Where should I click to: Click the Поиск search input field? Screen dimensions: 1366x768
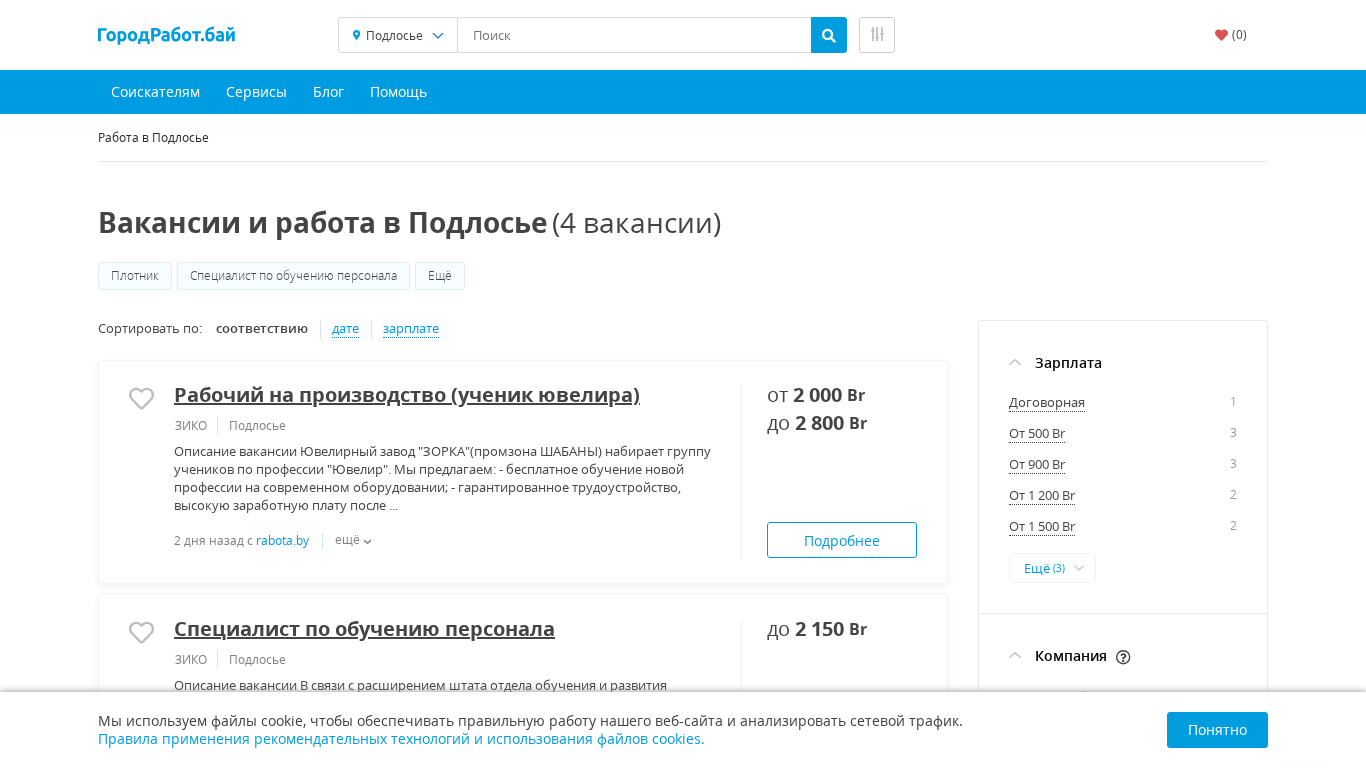[x=634, y=35]
